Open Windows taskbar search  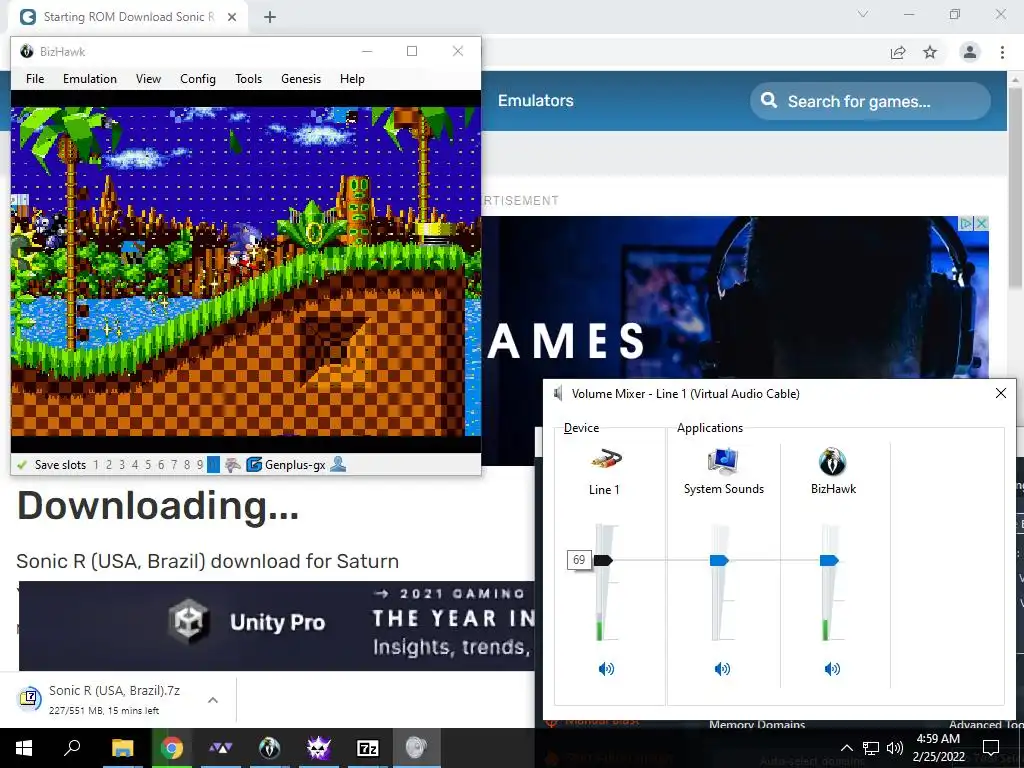(x=72, y=748)
